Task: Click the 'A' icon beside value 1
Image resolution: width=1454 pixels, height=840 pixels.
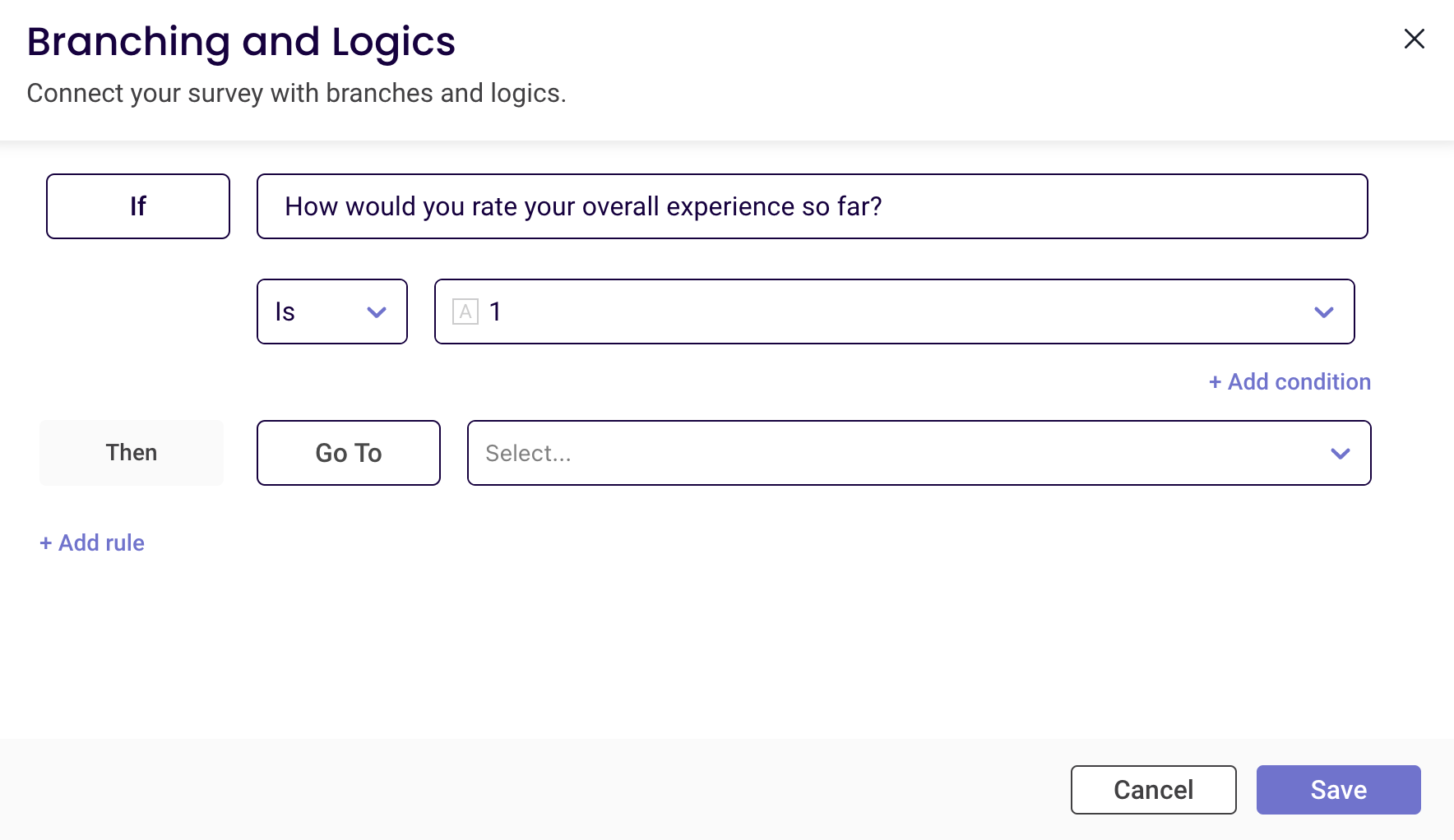Action: click(x=465, y=312)
